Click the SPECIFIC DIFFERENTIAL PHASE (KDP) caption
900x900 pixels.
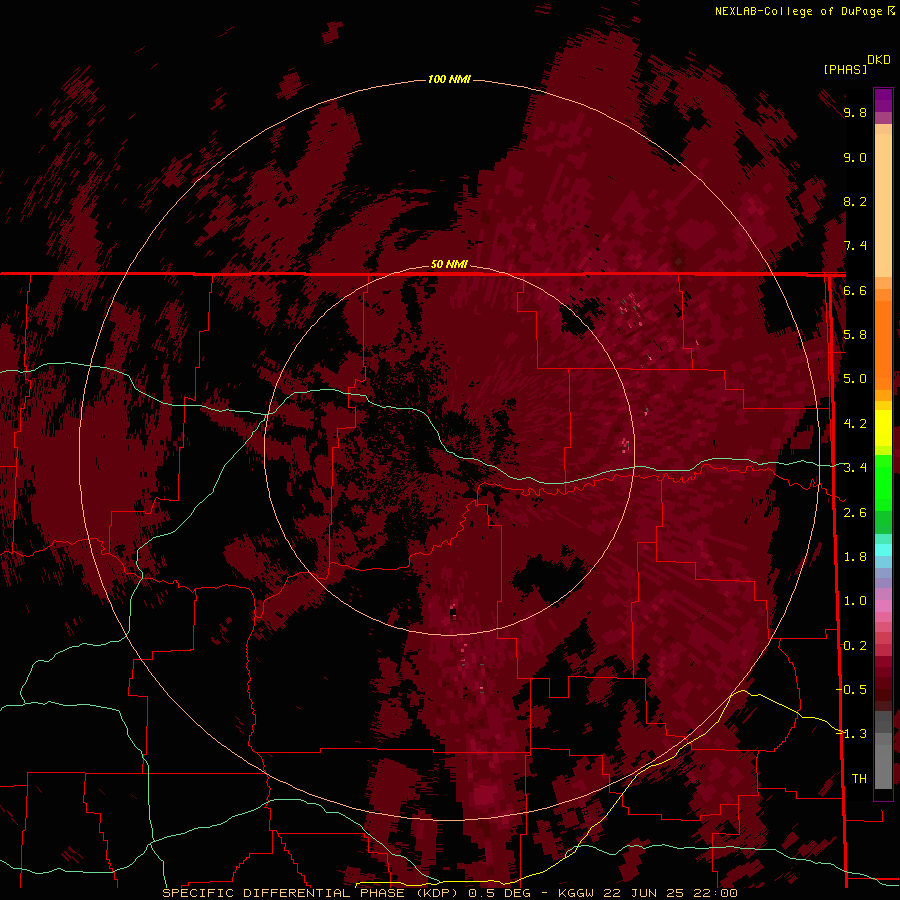[312, 893]
